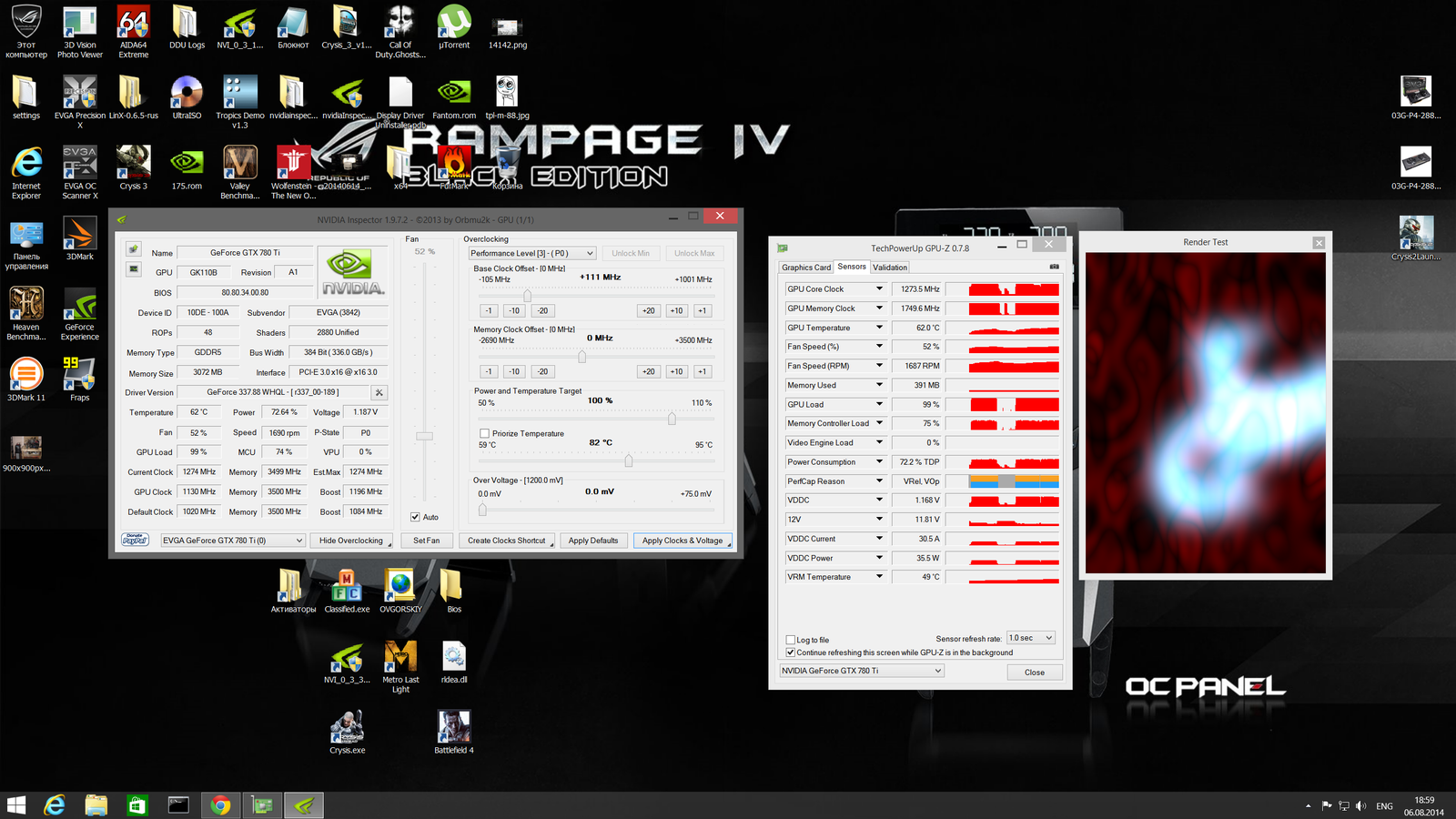Click Hide Overclocking button
1456x819 pixels.
pyautogui.click(x=351, y=541)
